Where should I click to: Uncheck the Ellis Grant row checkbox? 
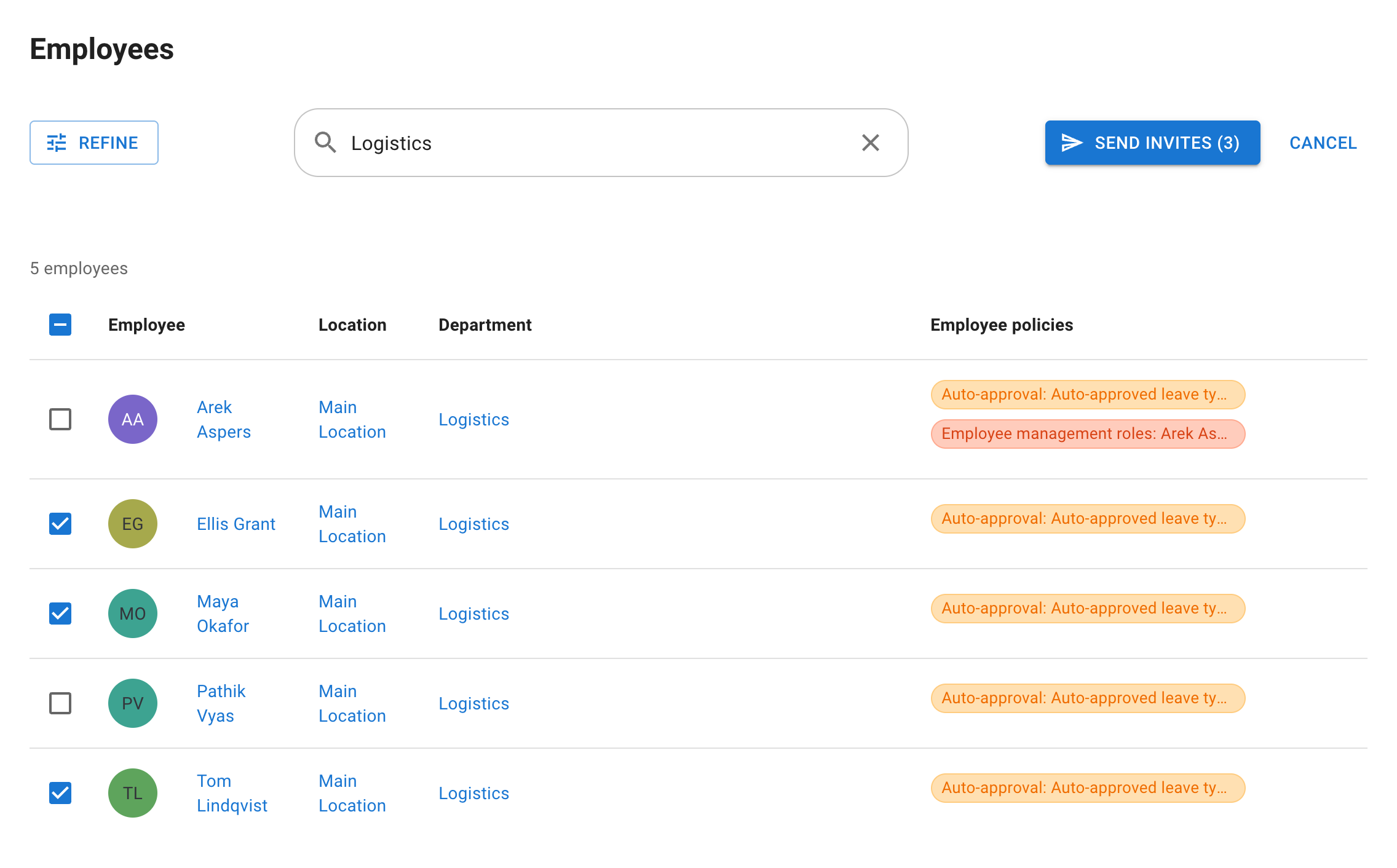[60, 524]
